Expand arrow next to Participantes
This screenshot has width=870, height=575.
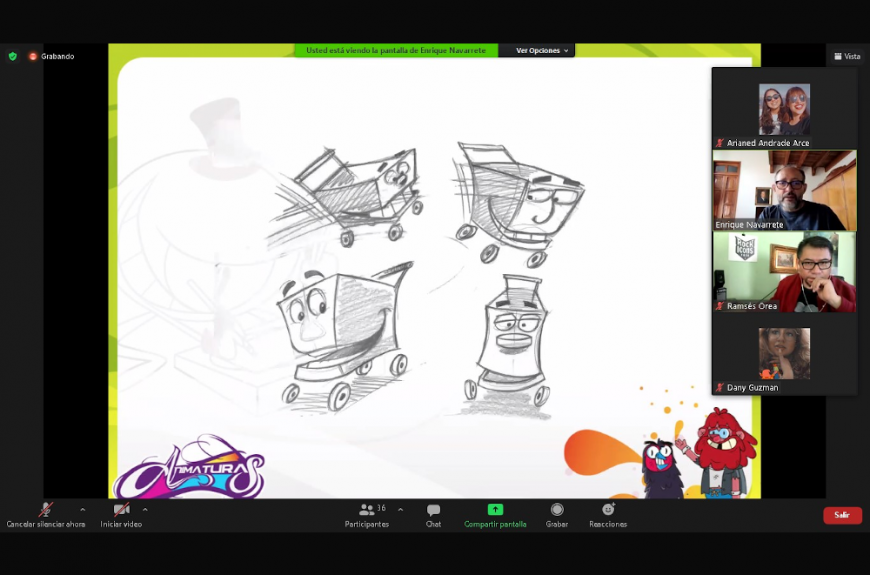(400, 509)
